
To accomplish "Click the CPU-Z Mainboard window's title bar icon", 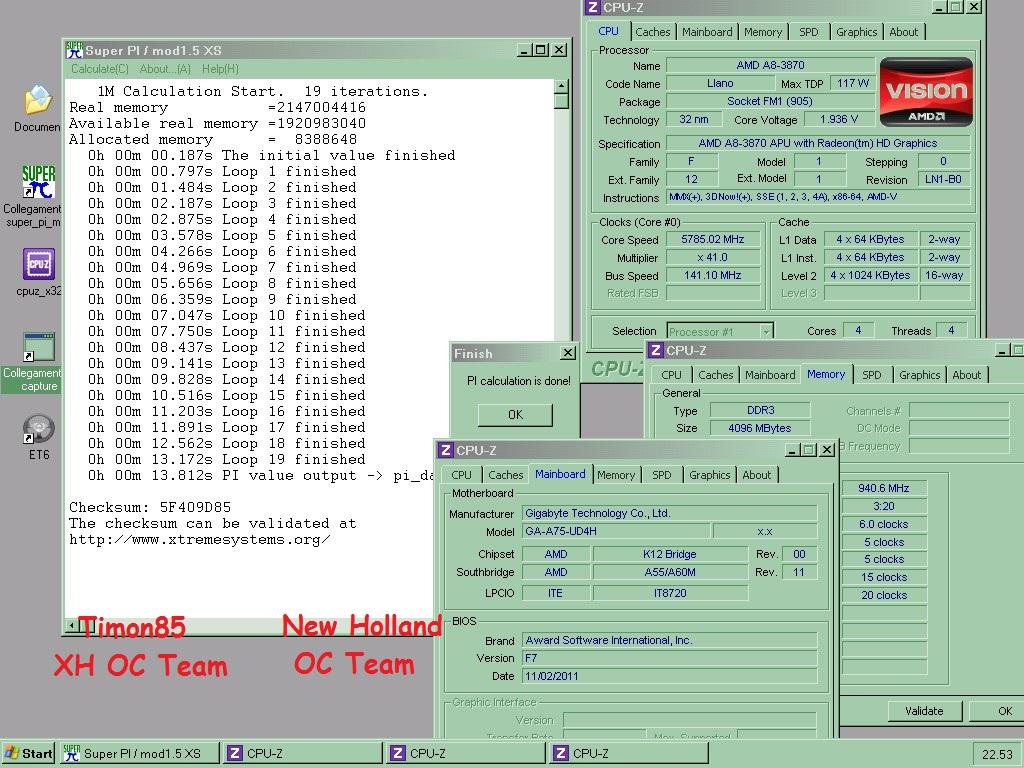I will (x=445, y=450).
